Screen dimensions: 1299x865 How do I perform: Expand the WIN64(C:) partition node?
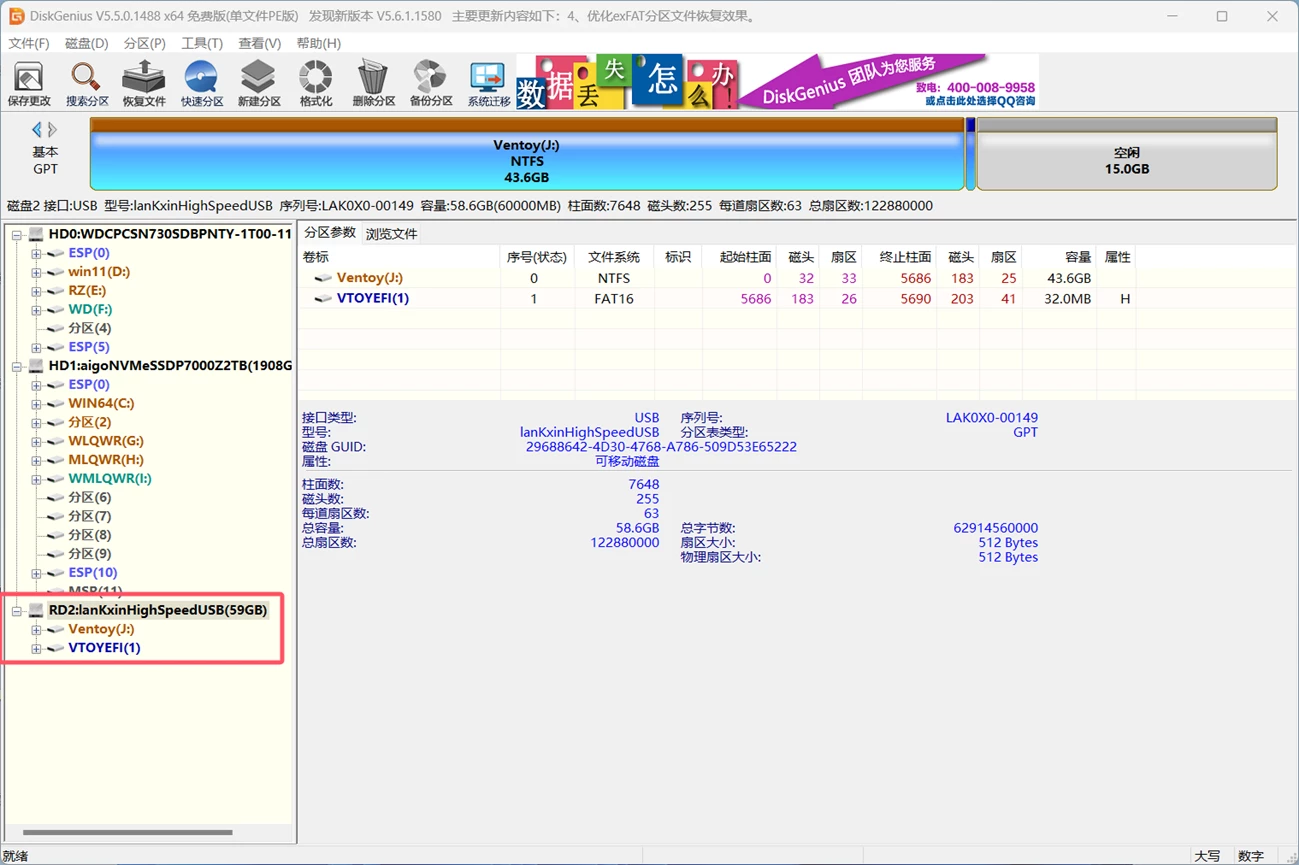coord(36,404)
